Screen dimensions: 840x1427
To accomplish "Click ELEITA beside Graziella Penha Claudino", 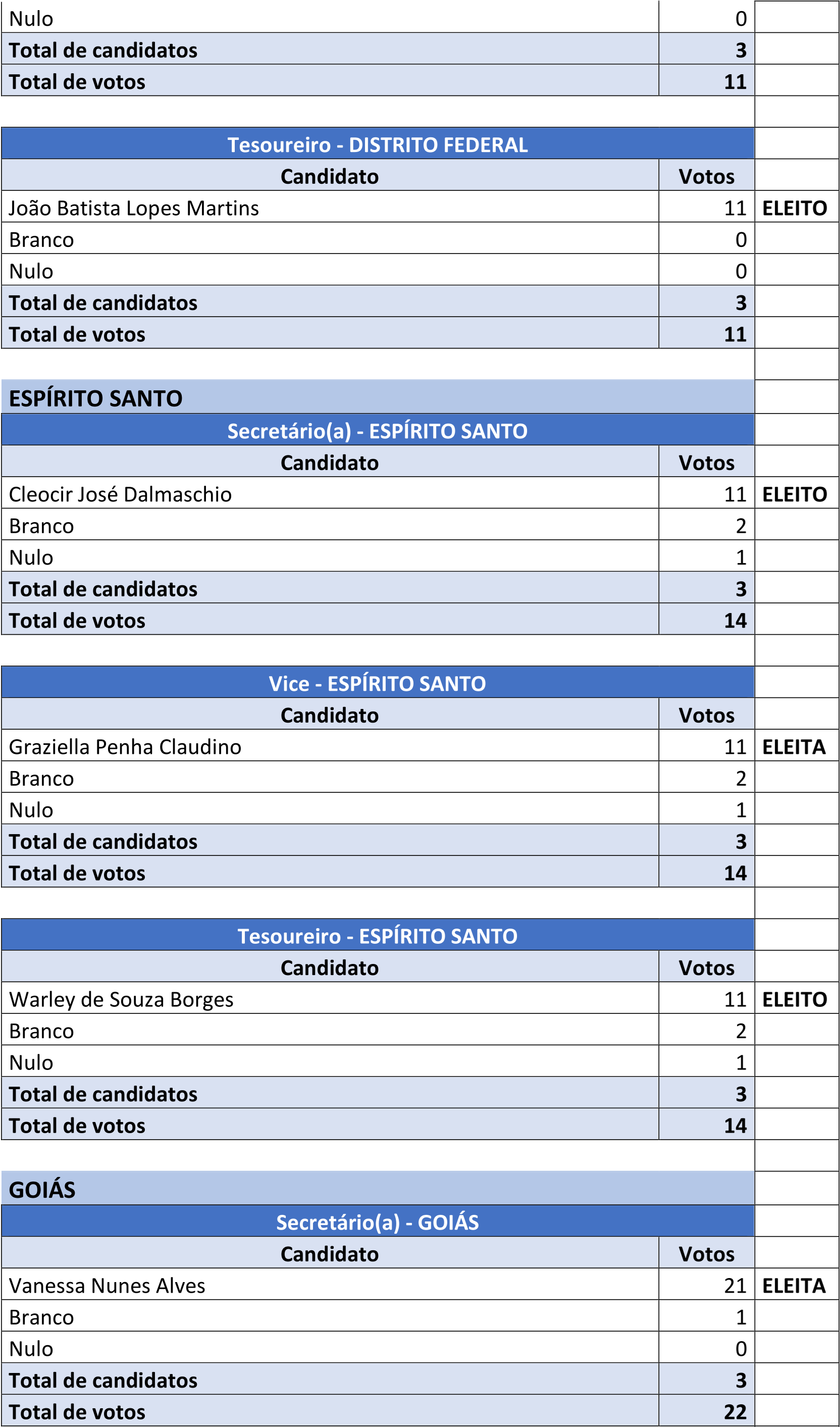I will (x=794, y=747).
